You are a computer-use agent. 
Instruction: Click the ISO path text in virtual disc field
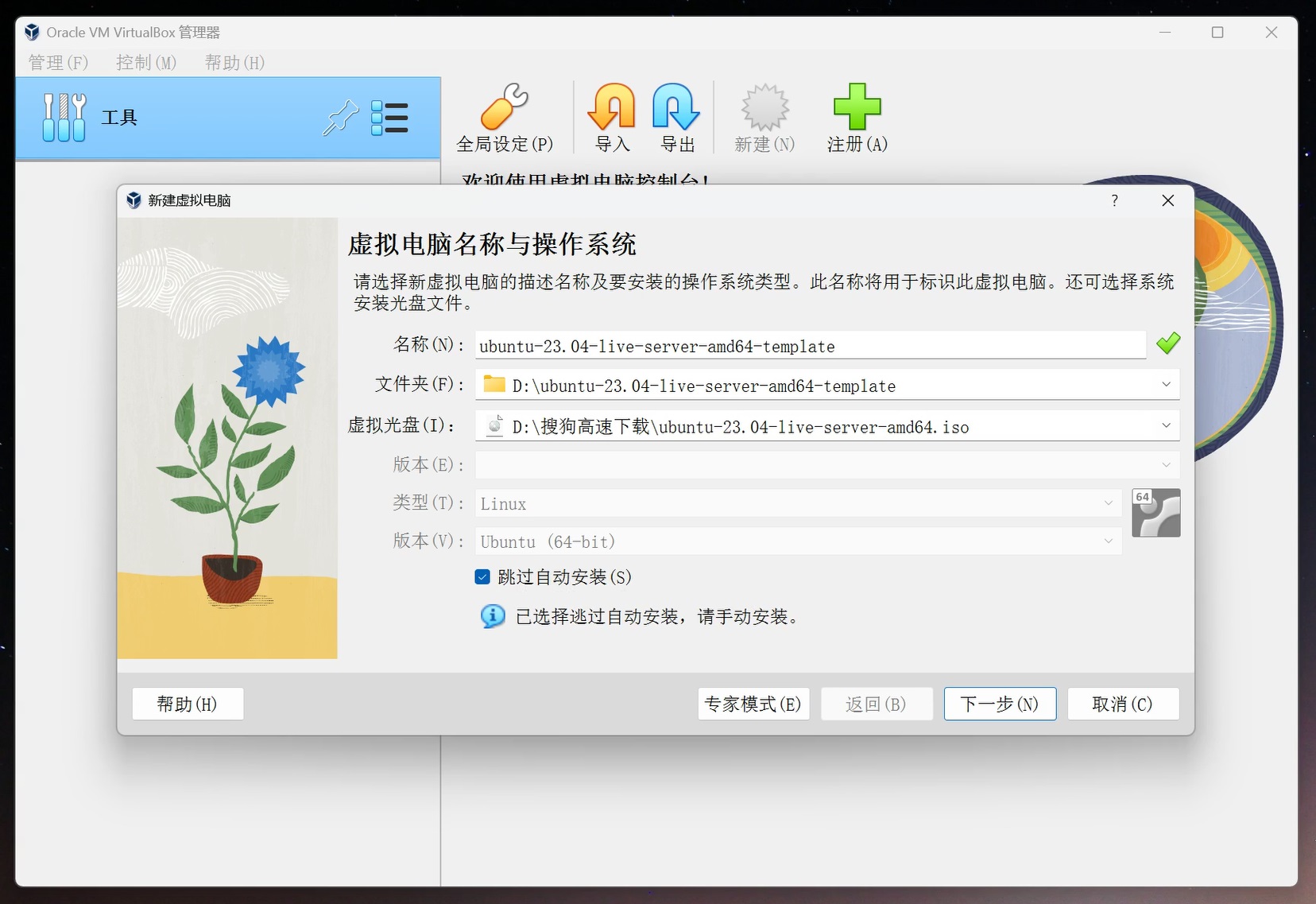point(741,427)
